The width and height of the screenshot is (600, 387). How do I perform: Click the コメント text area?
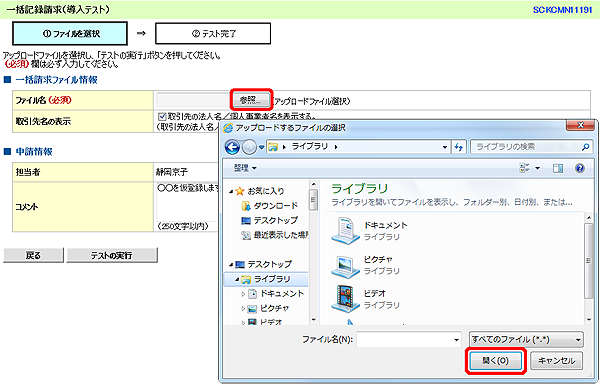coord(188,202)
